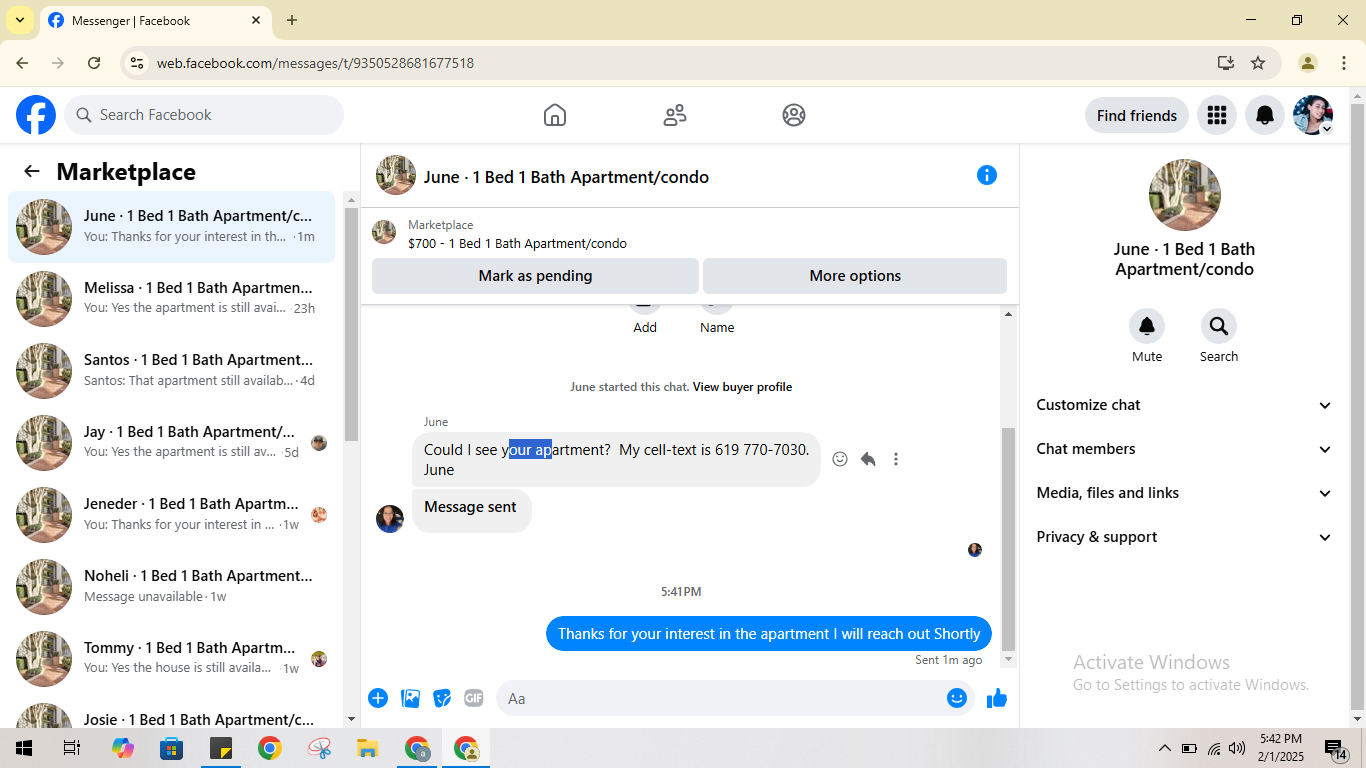Expand Privacy & support section
Viewport: 1366px width, 768px height.
pos(1184,537)
